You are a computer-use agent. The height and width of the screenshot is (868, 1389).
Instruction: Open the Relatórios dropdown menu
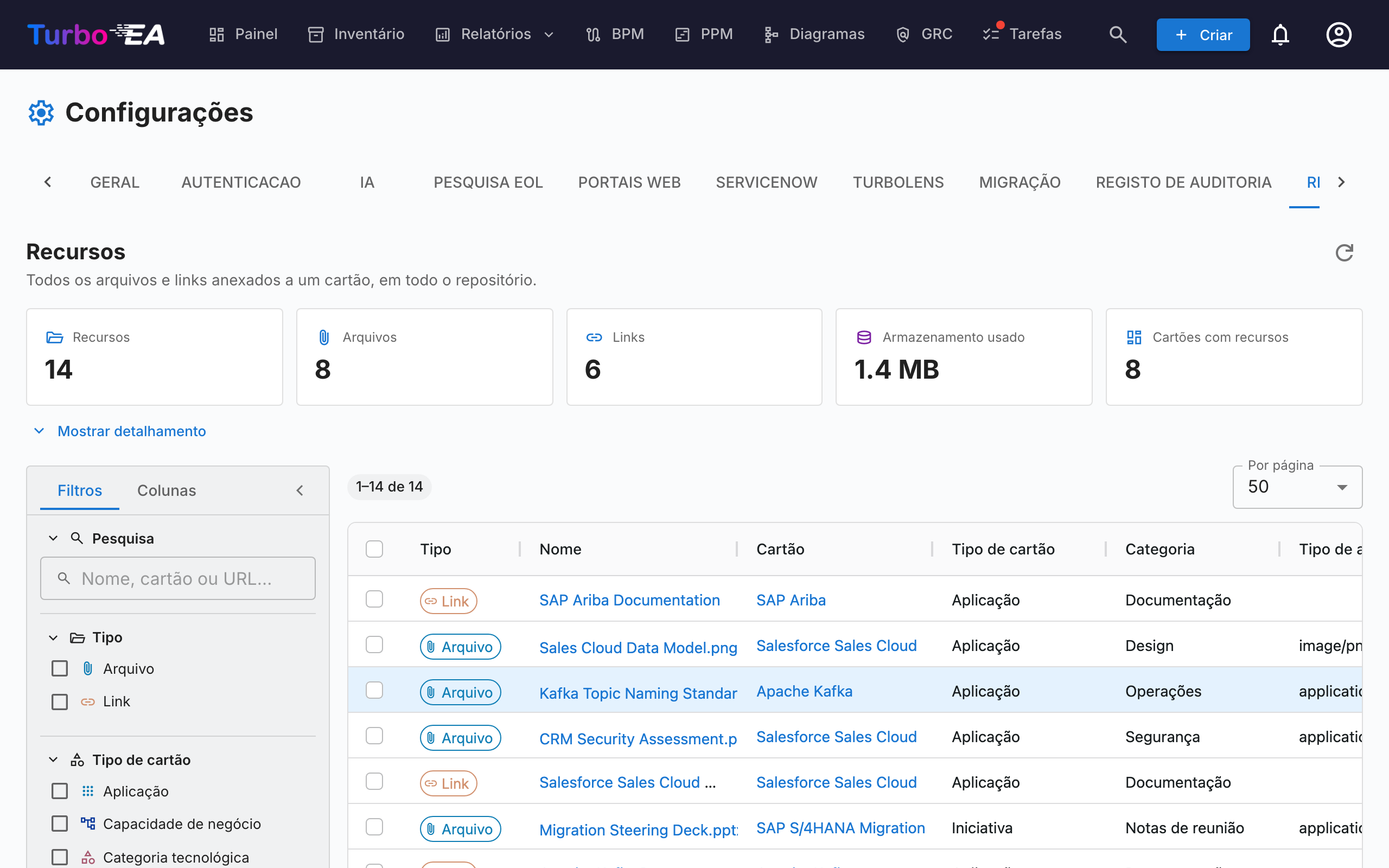click(495, 34)
